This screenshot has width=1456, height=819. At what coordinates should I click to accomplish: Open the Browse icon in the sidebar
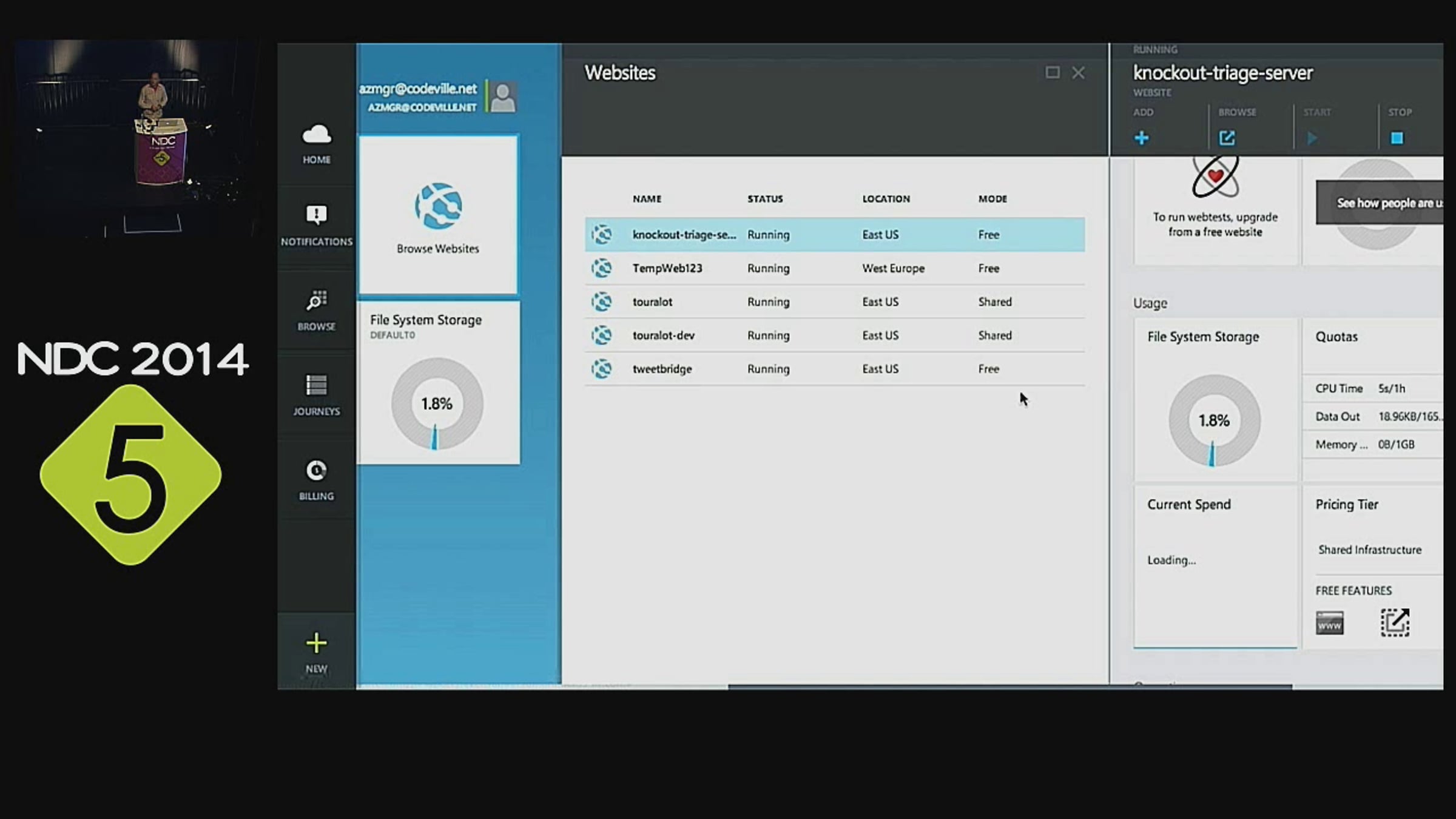tap(317, 300)
